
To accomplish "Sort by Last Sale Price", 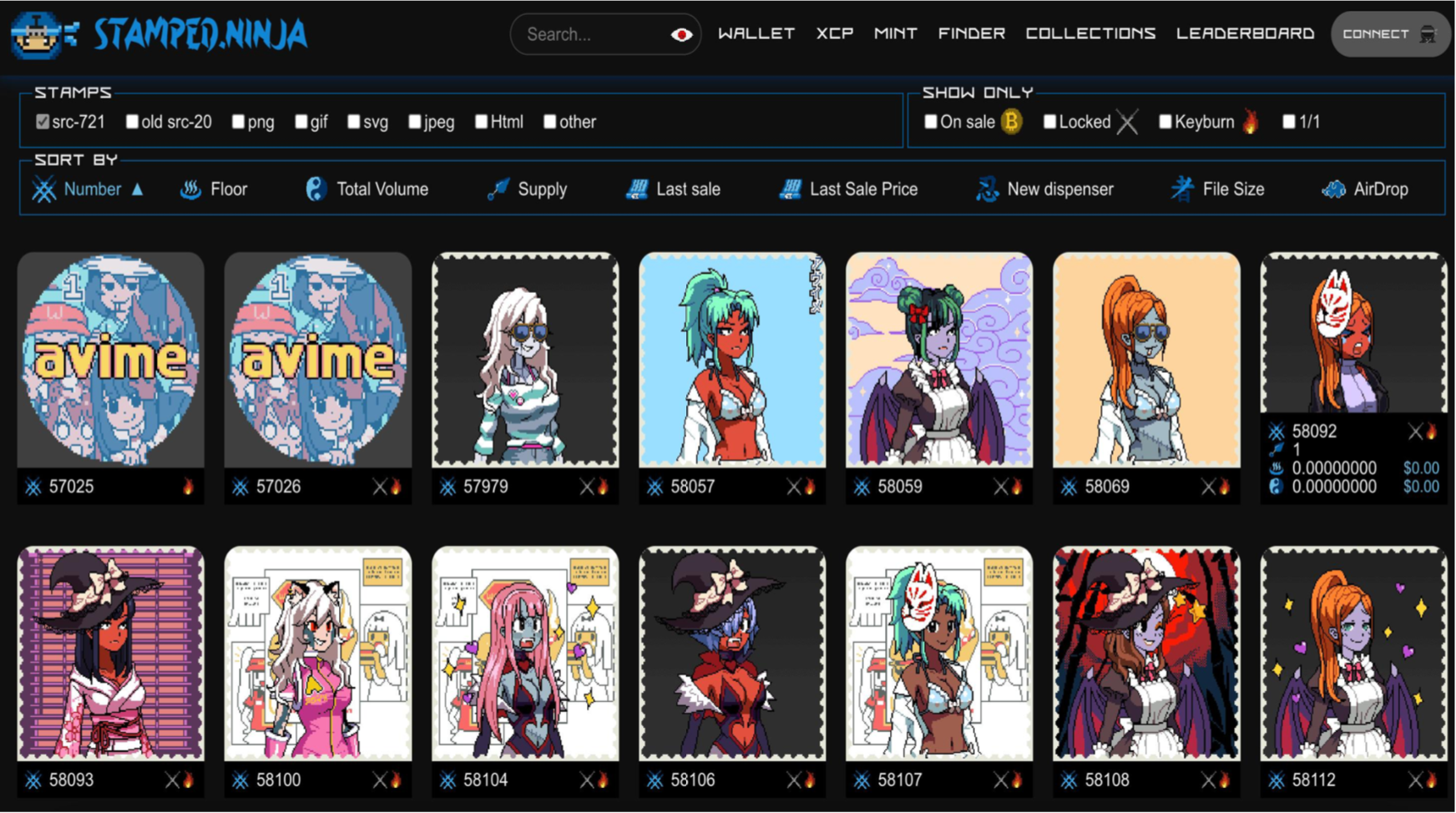I will [863, 189].
